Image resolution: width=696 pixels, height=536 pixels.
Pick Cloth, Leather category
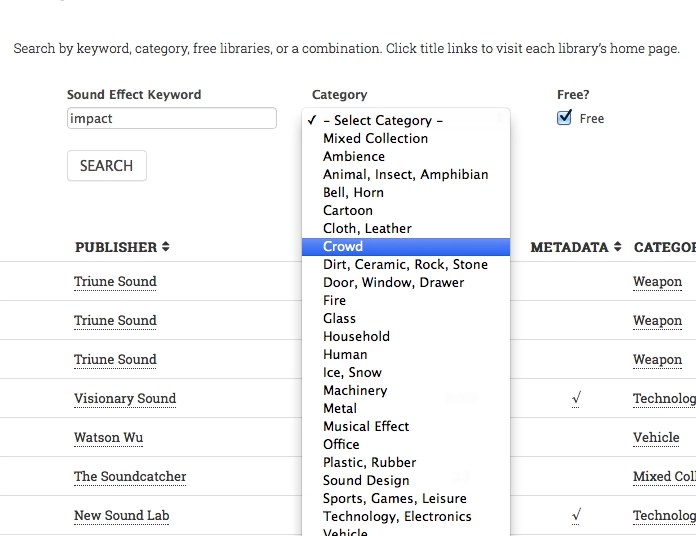tap(406, 229)
